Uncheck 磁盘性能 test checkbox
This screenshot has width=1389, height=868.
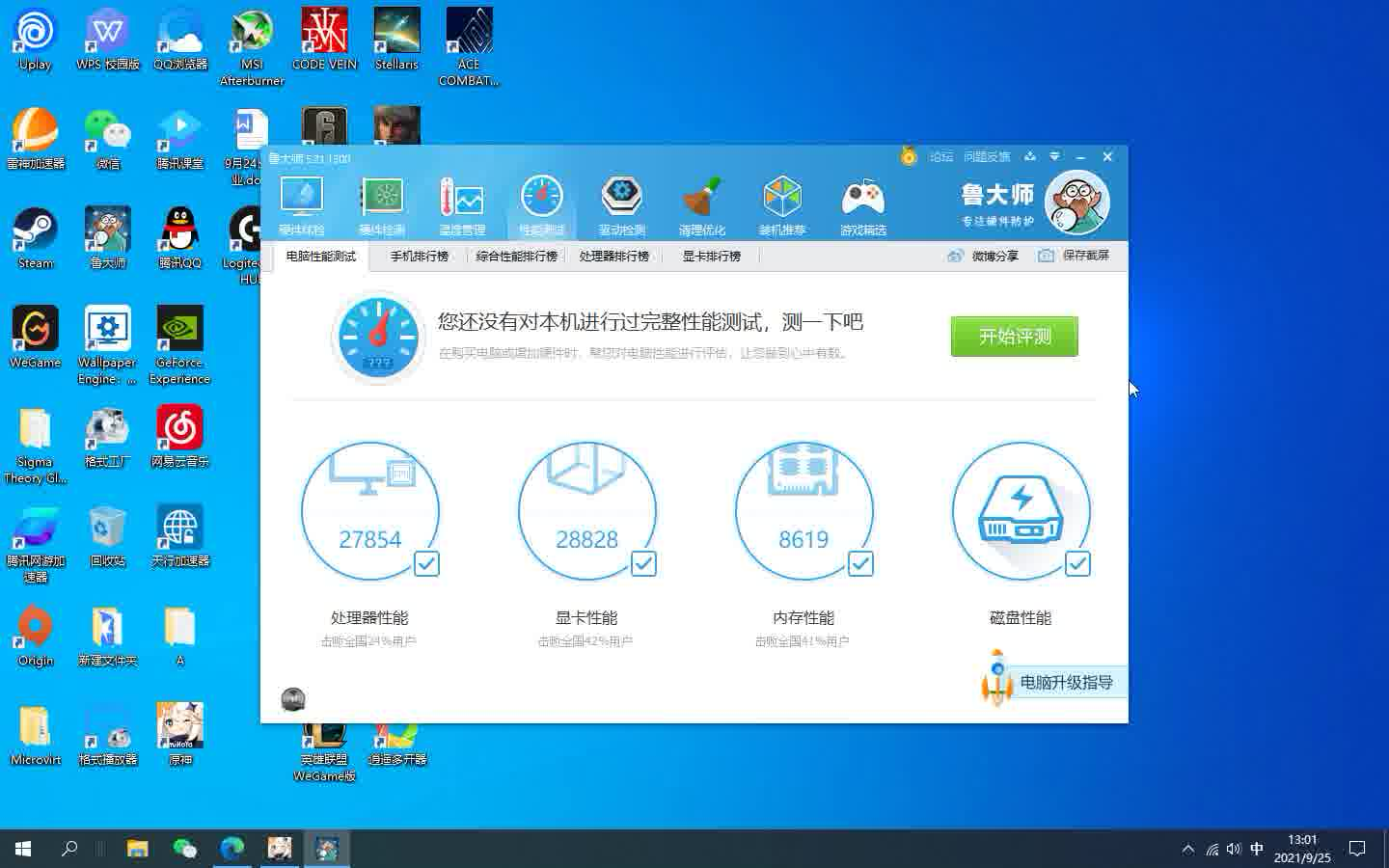coord(1077,563)
